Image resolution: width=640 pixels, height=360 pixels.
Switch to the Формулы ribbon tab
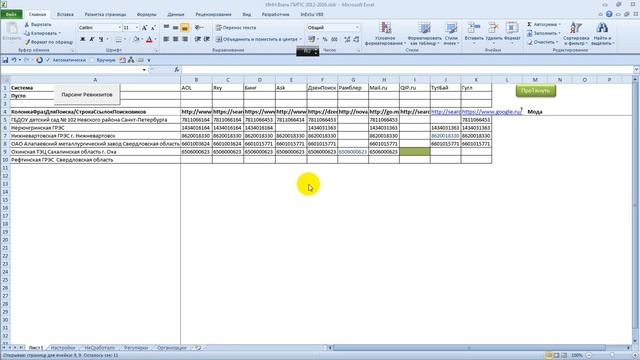click(147, 14)
